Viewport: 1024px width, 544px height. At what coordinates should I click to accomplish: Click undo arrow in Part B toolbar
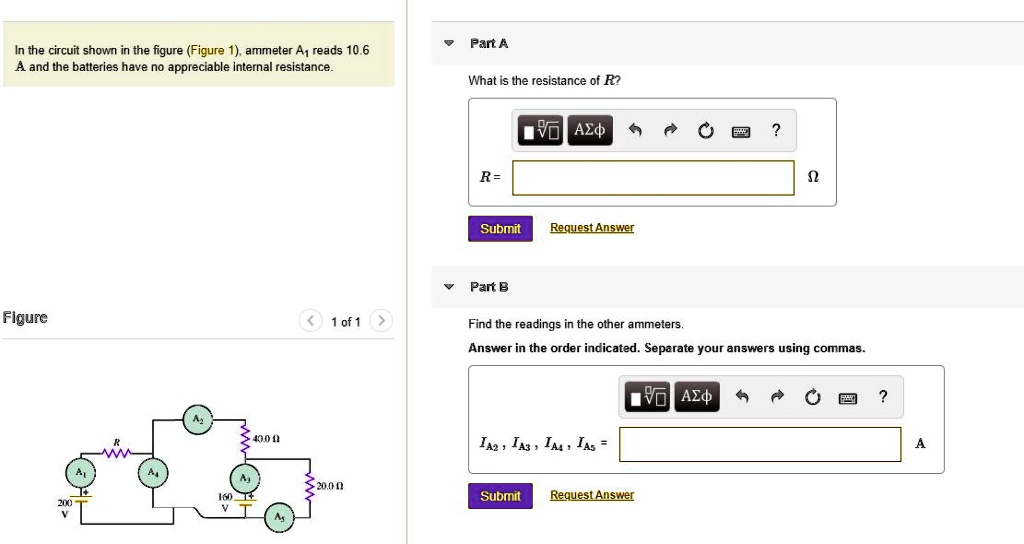click(x=741, y=398)
